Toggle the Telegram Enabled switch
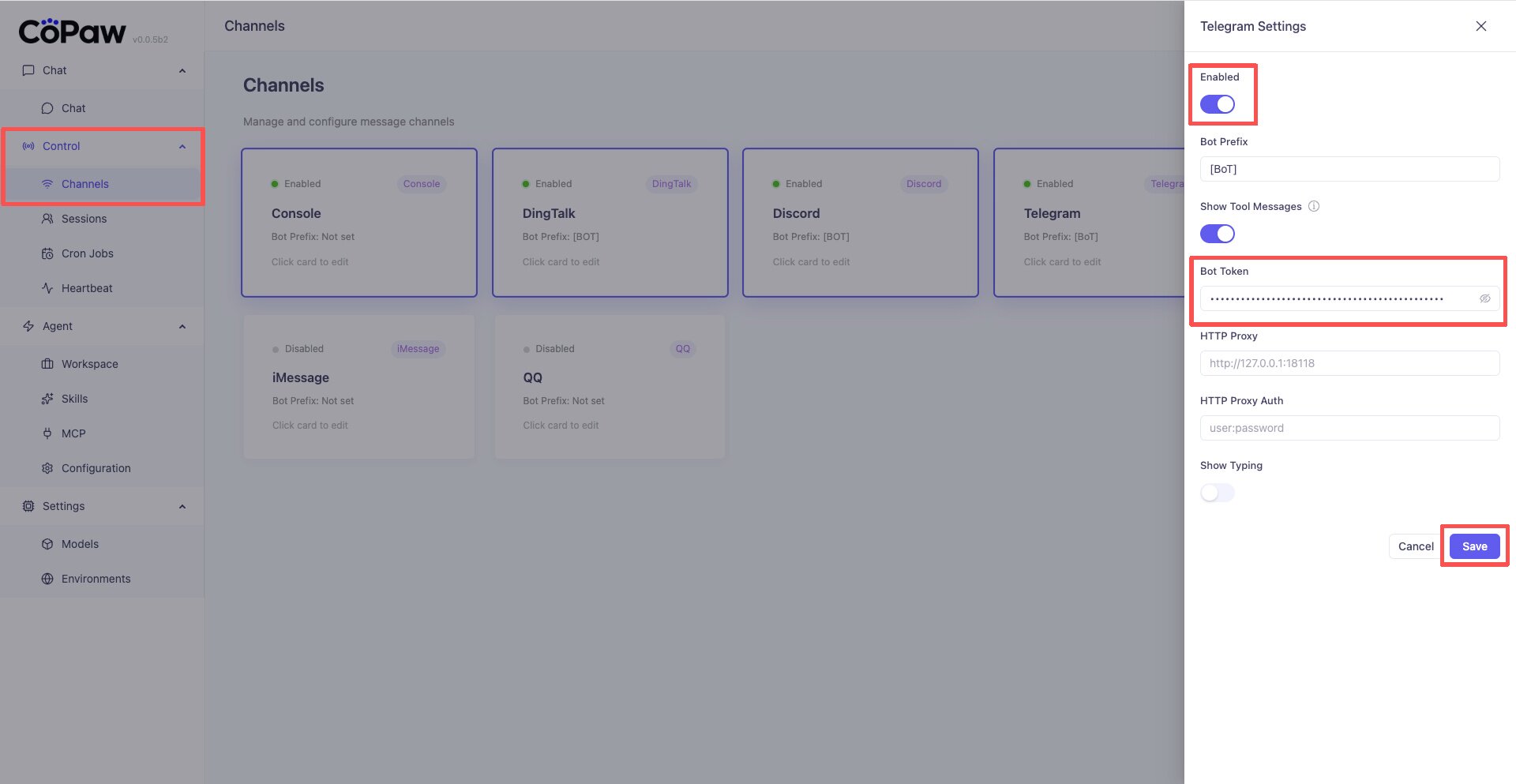The height and width of the screenshot is (784, 1516). point(1218,104)
